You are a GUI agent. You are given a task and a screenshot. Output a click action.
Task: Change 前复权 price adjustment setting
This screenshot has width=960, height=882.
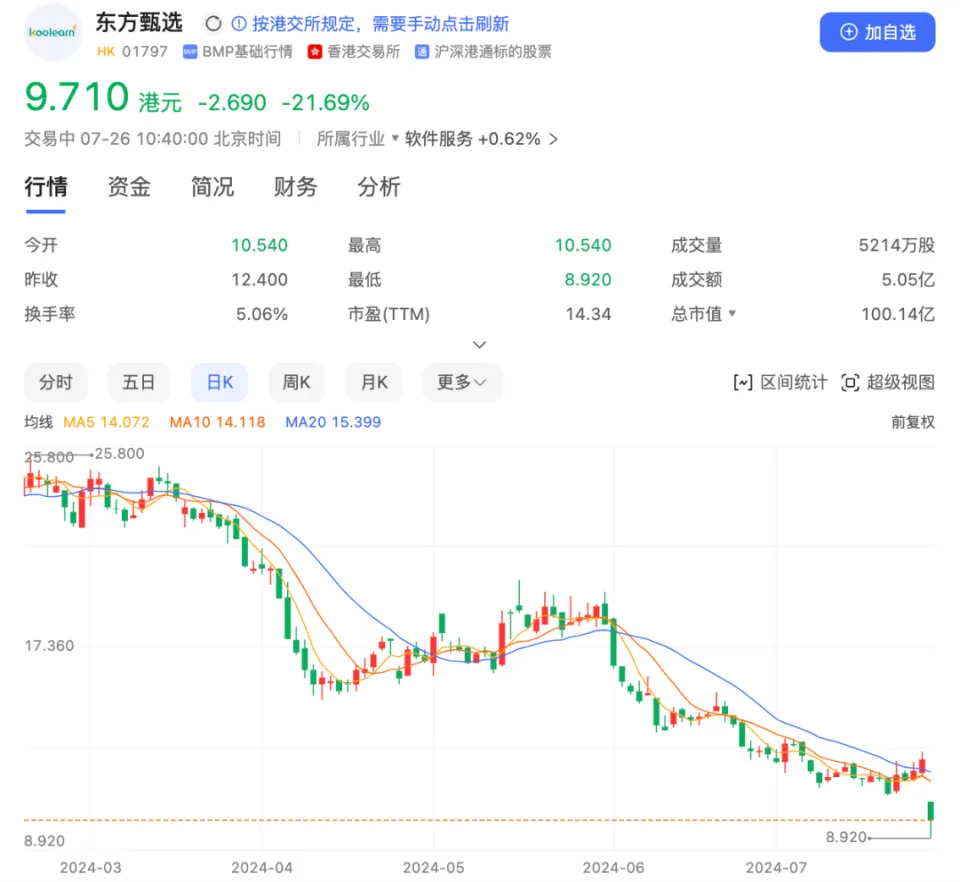pyautogui.click(x=912, y=422)
